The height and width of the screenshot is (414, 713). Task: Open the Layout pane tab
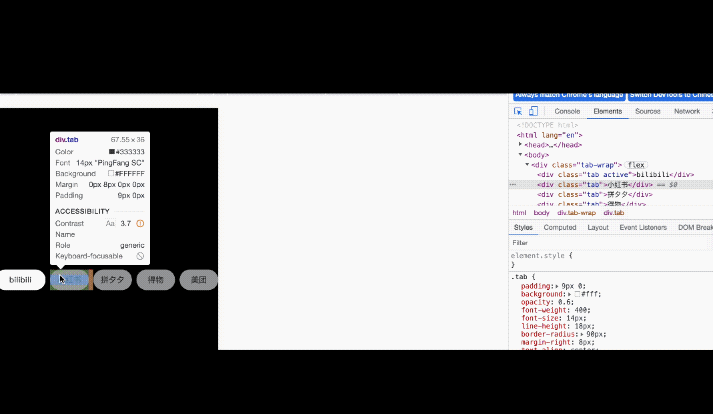598,227
